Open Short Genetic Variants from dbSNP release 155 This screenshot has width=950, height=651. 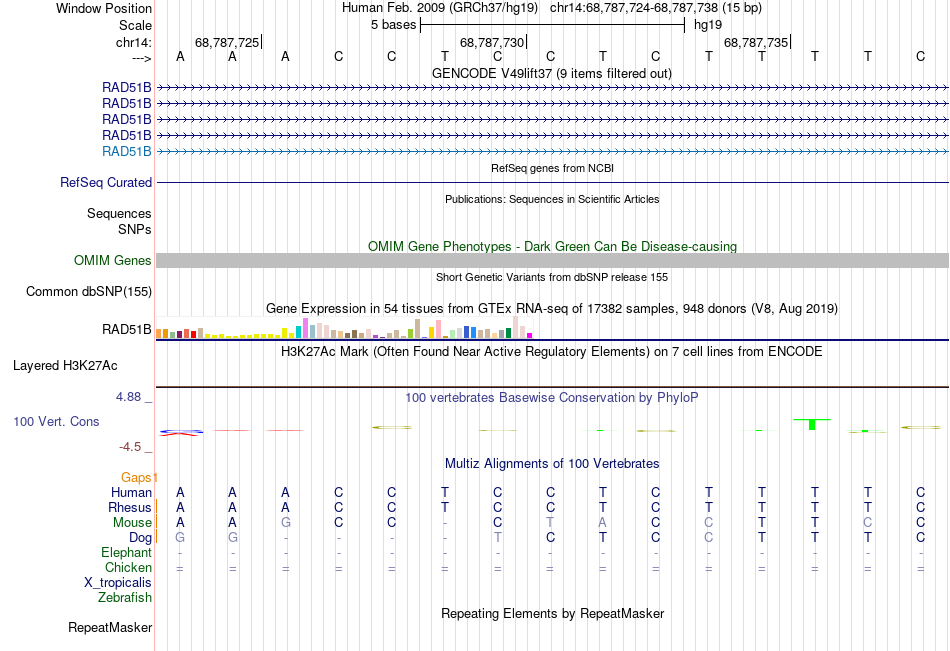coord(552,277)
